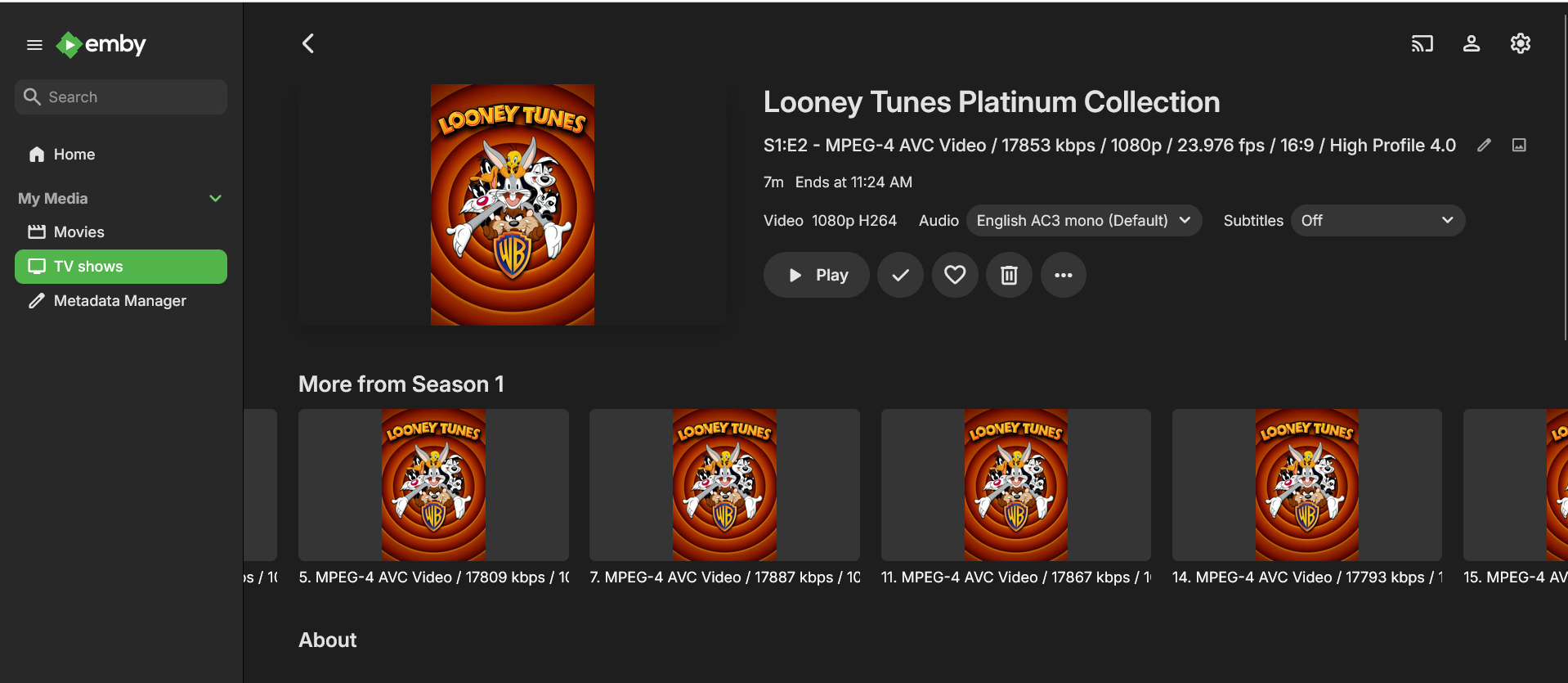
Task: Click the S1:E2 episode subtitle text
Action: tap(1109, 146)
